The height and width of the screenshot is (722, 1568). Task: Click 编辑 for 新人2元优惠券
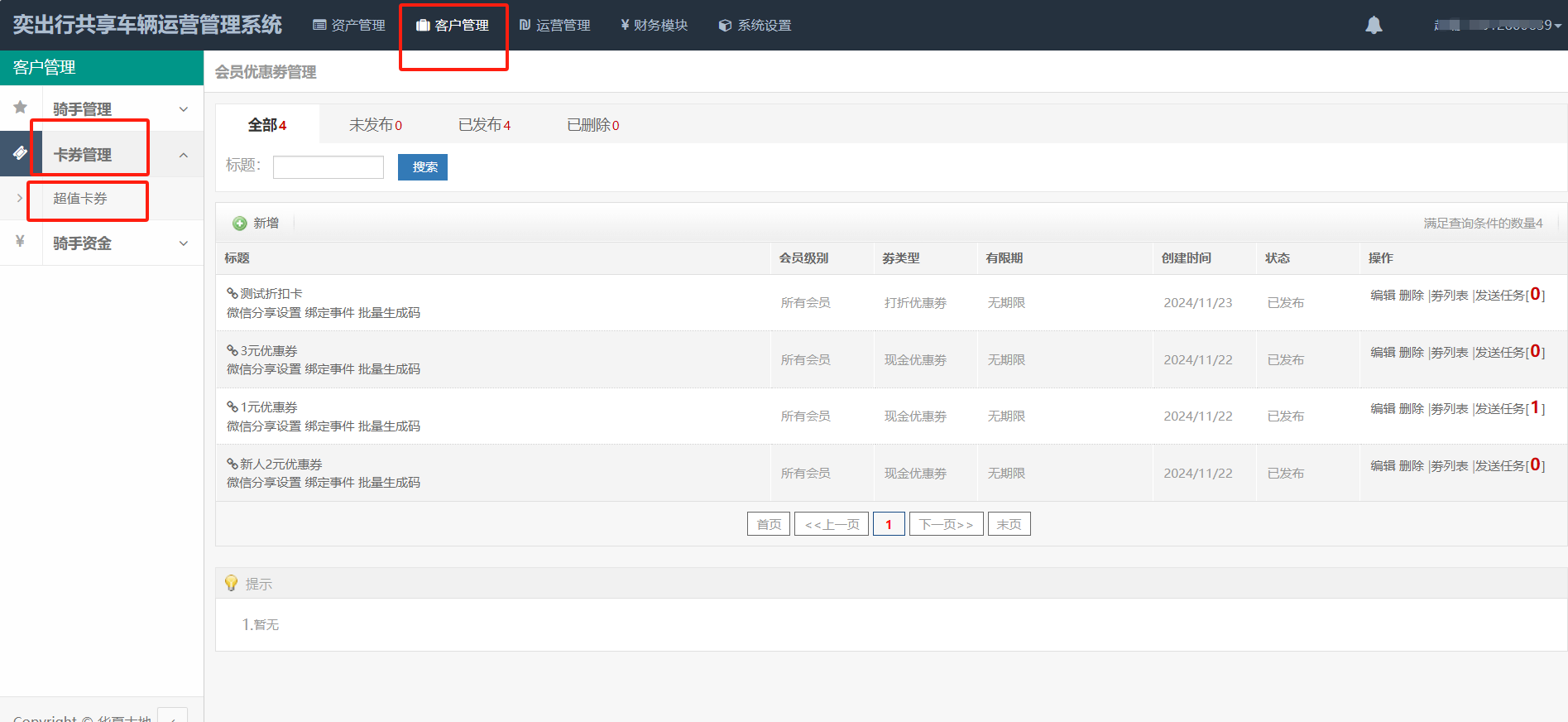tap(1383, 466)
